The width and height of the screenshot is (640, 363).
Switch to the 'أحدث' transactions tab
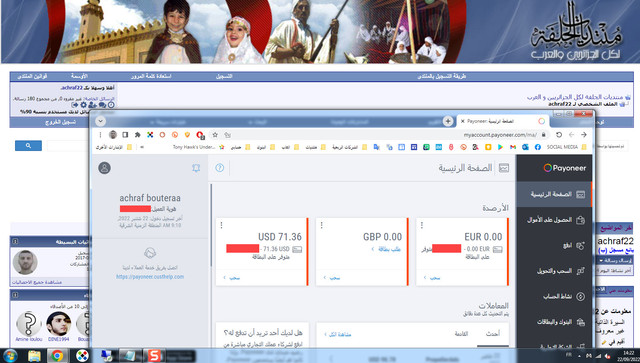493,334
